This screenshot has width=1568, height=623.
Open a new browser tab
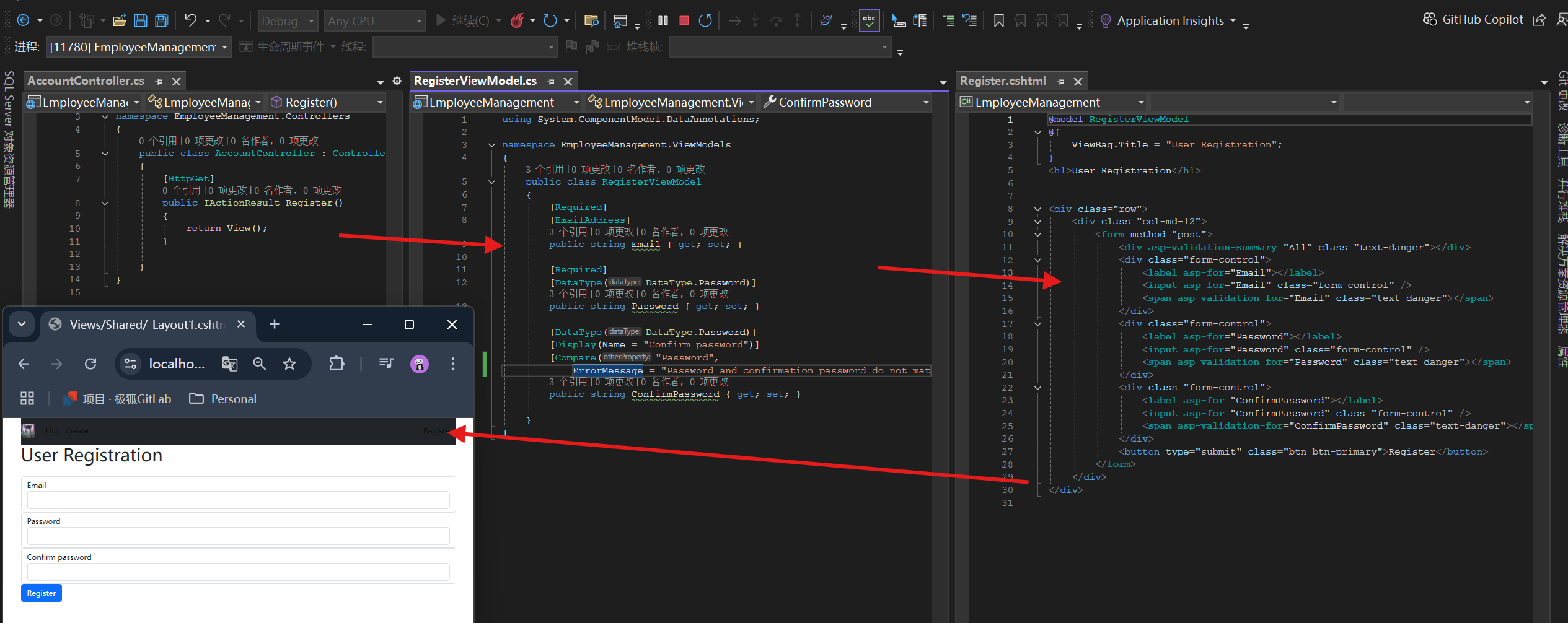click(x=275, y=325)
